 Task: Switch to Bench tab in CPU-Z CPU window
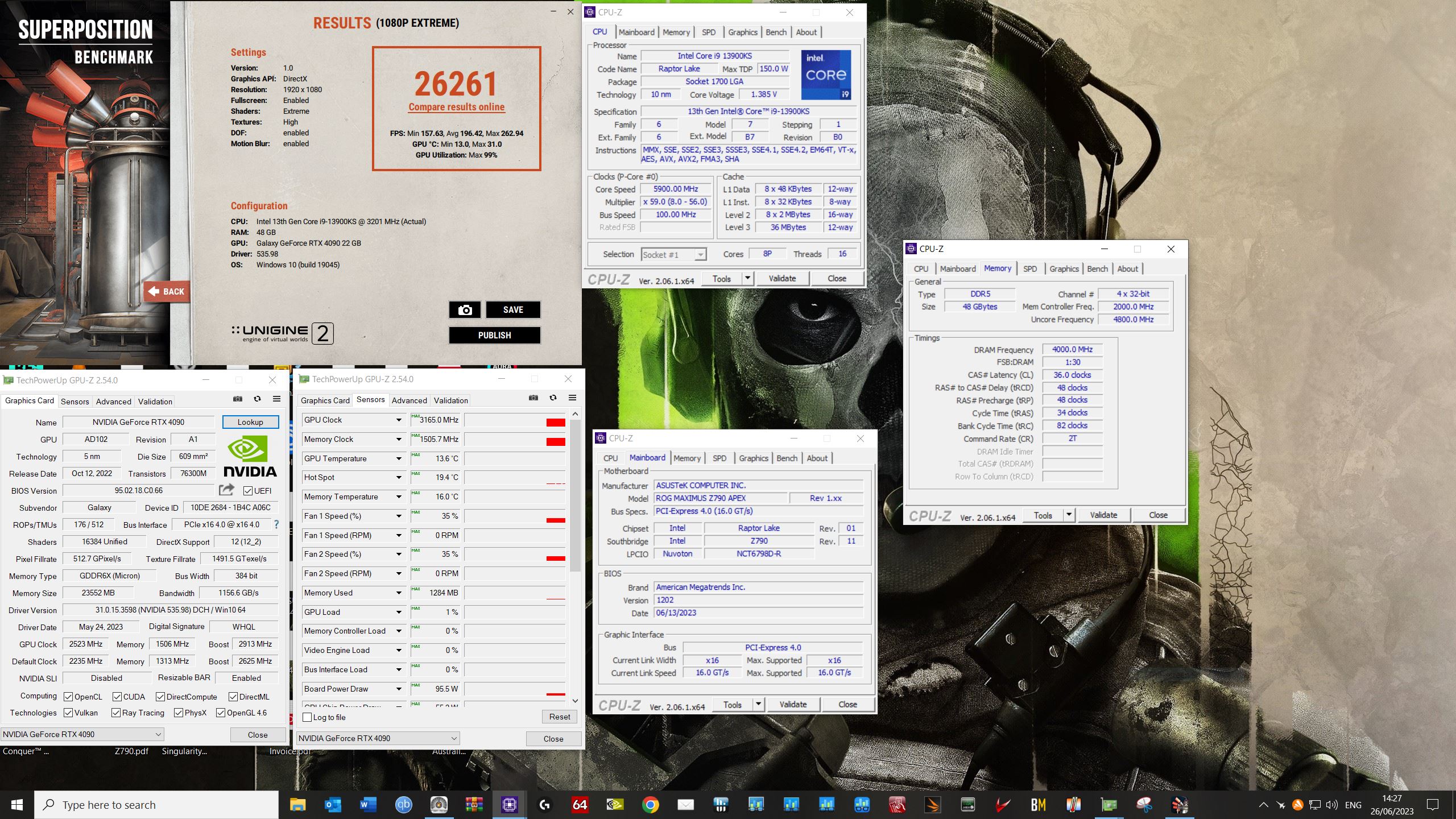coord(776,32)
